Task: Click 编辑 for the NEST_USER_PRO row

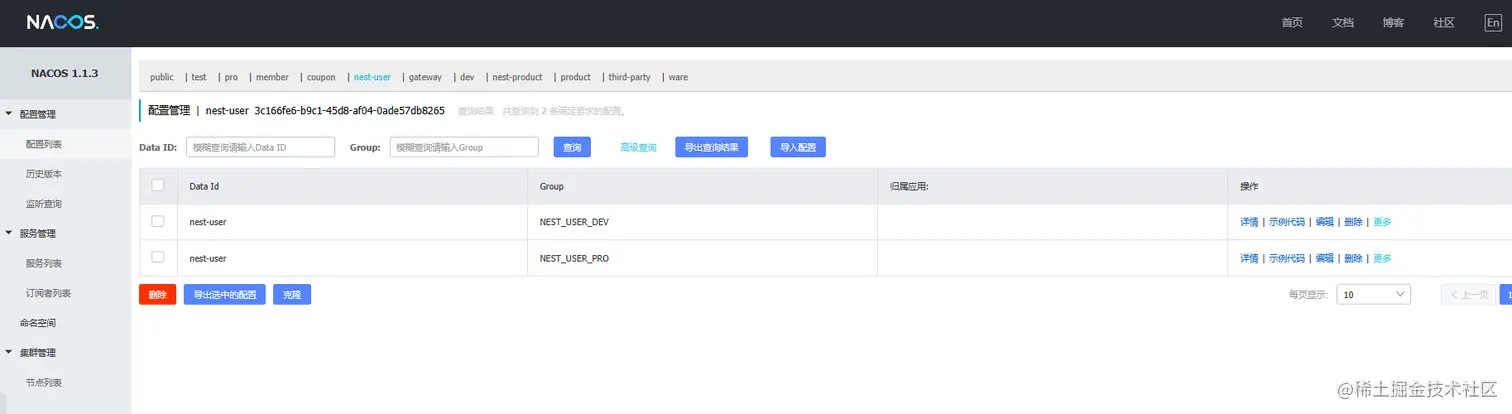Action: (x=1324, y=258)
